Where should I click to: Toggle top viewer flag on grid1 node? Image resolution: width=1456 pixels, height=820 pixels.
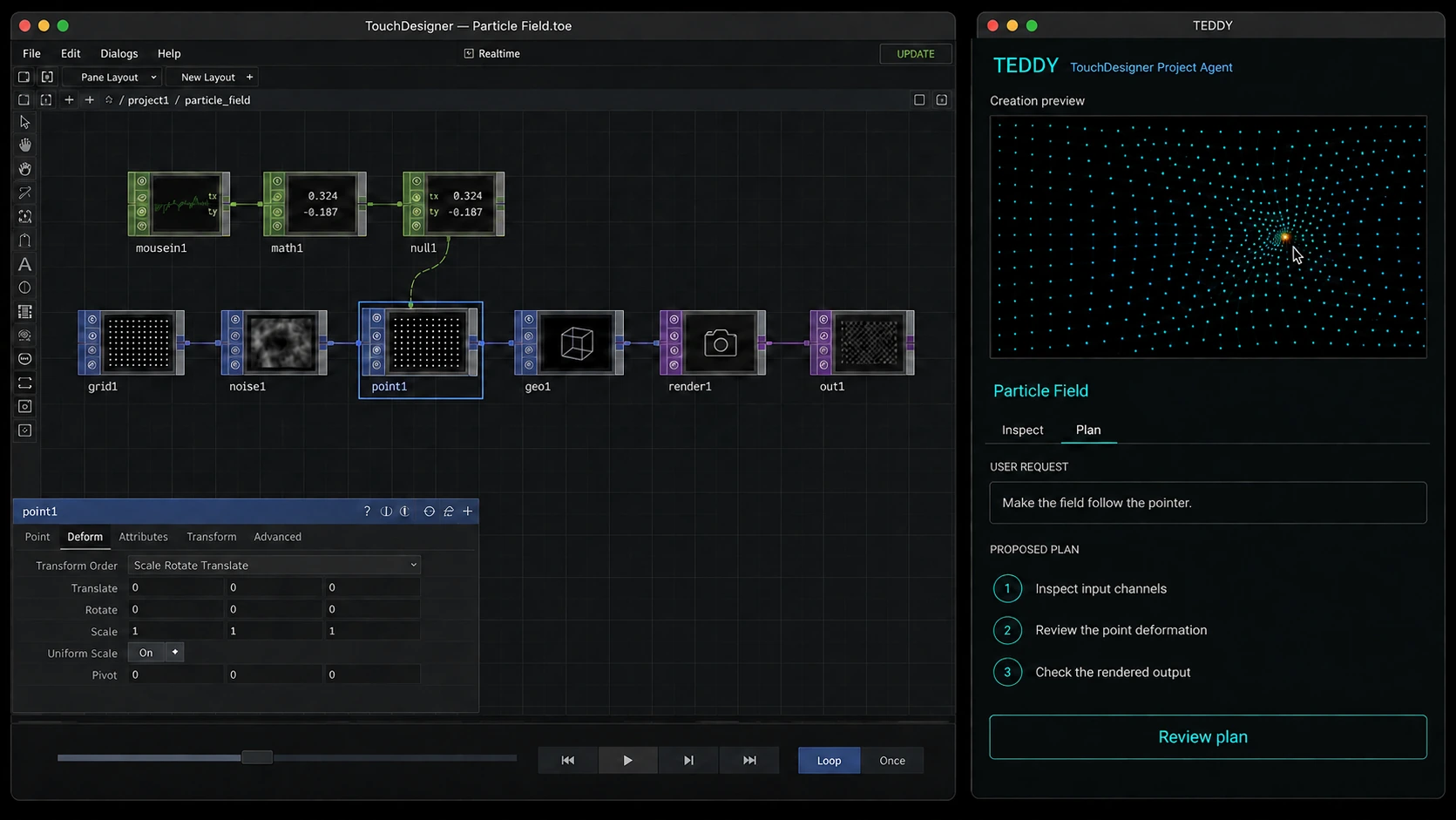point(92,320)
